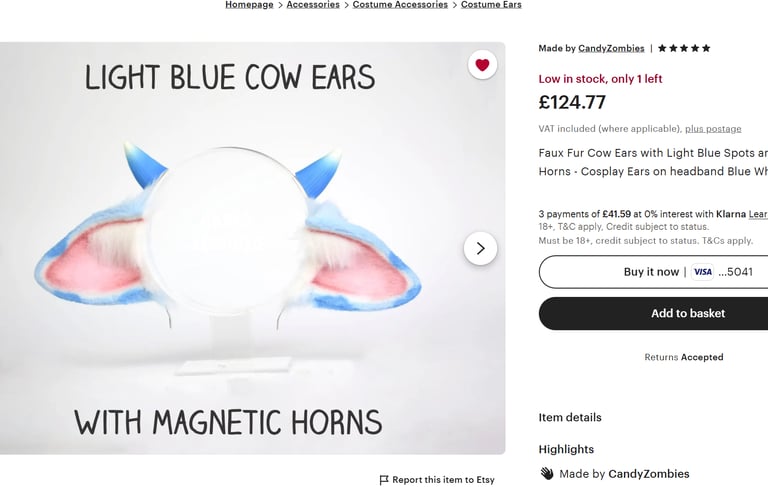Screen dimensions: 768x487
Task: Open Costume Ears breadcrumb
Action: click(x=491, y=4)
